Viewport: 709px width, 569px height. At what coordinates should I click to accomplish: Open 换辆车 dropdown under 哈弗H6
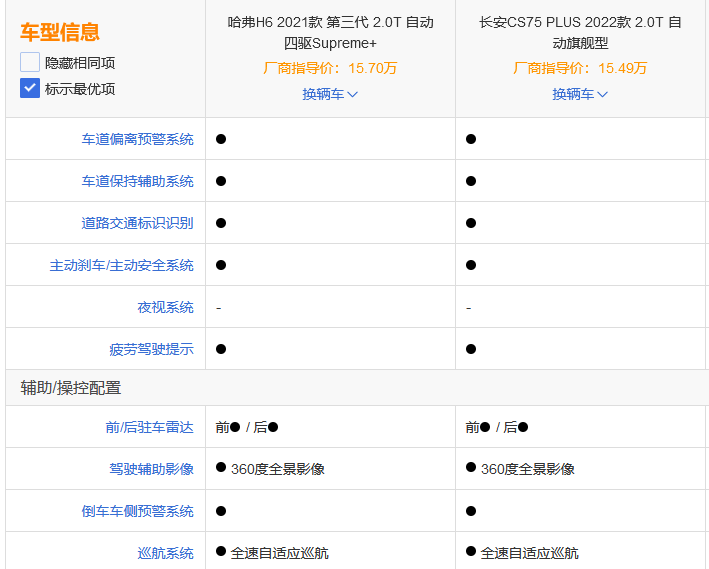pyautogui.click(x=330, y=94)
